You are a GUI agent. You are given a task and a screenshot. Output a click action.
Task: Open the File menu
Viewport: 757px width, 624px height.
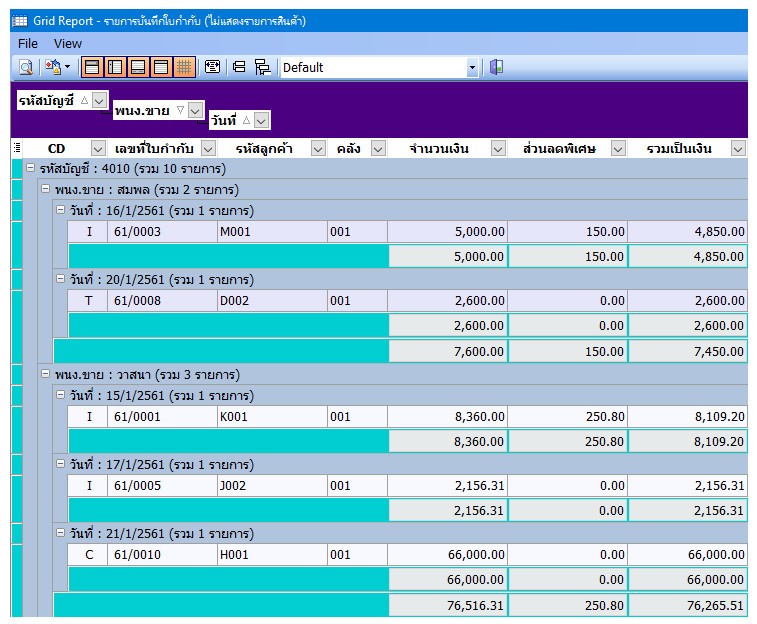[x=28, y=43]
